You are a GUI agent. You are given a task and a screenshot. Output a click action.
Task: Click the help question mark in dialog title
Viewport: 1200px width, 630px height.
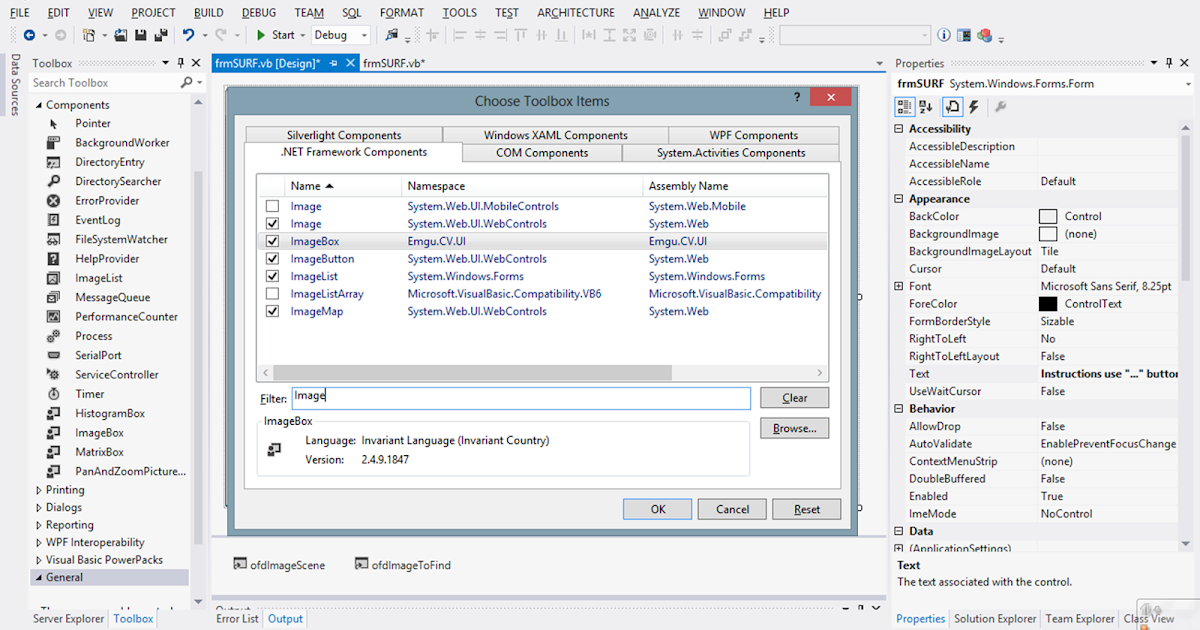pos(797,98)
